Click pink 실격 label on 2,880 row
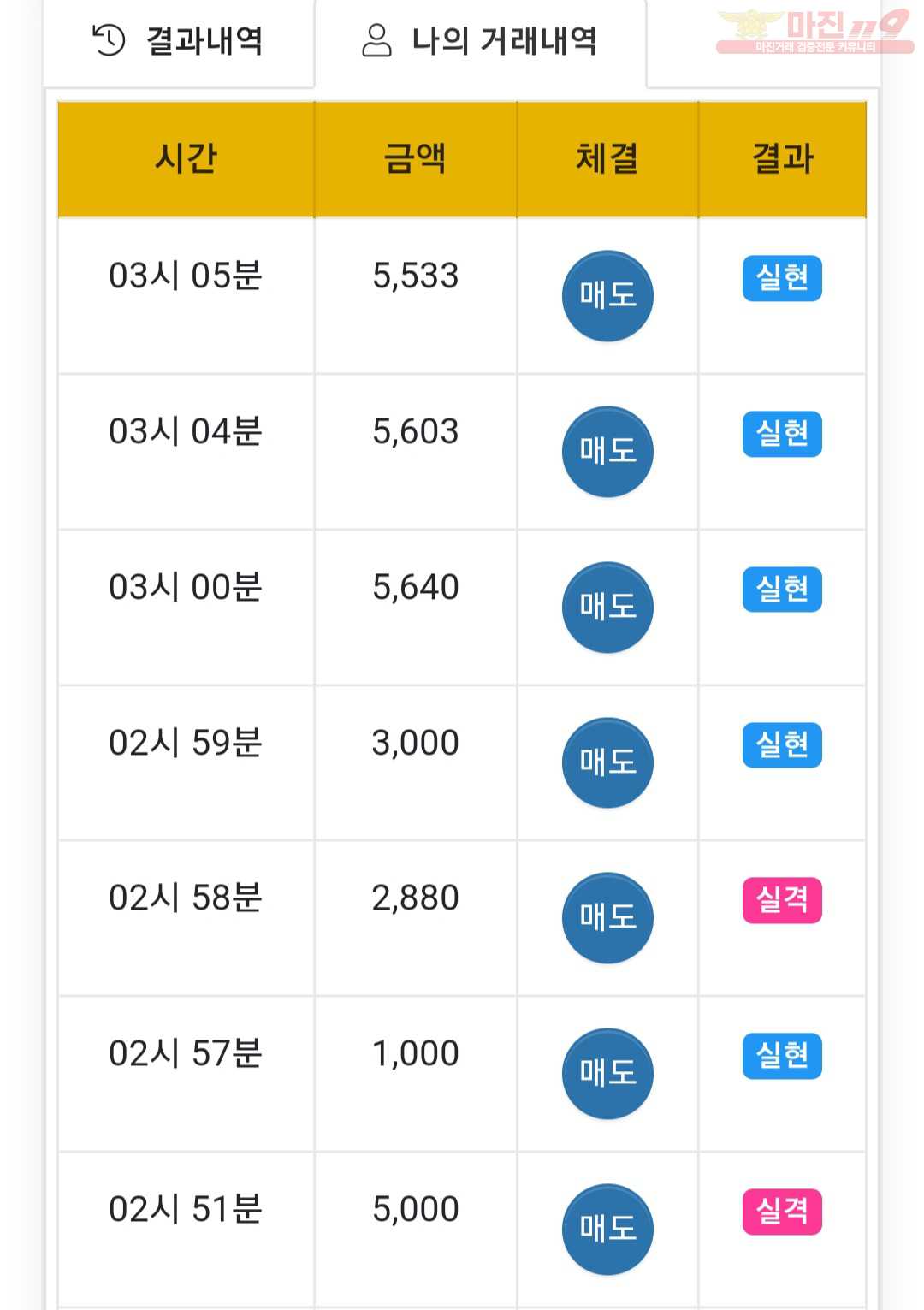924x1310 pixels. pos(782,900)
